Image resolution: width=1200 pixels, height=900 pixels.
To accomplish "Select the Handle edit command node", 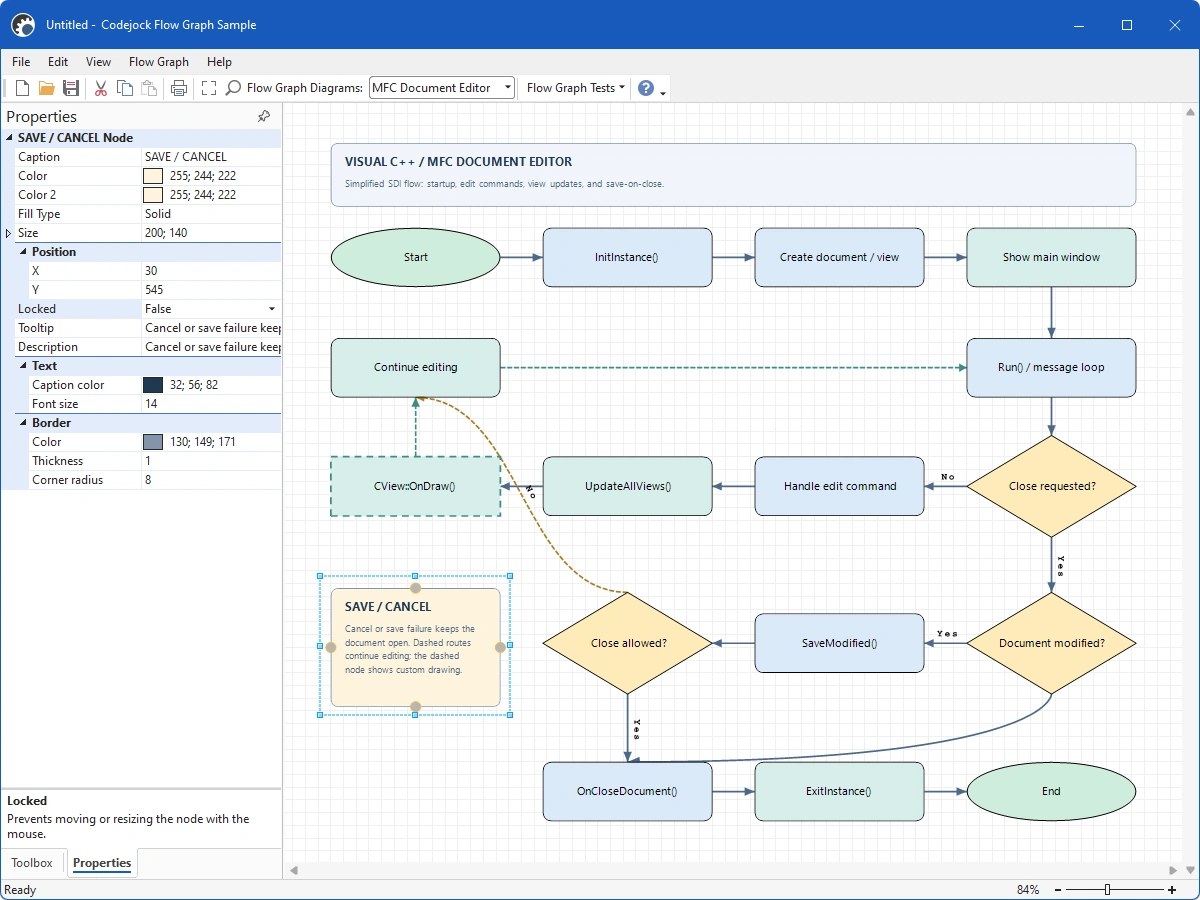I will tap(839, 486).
